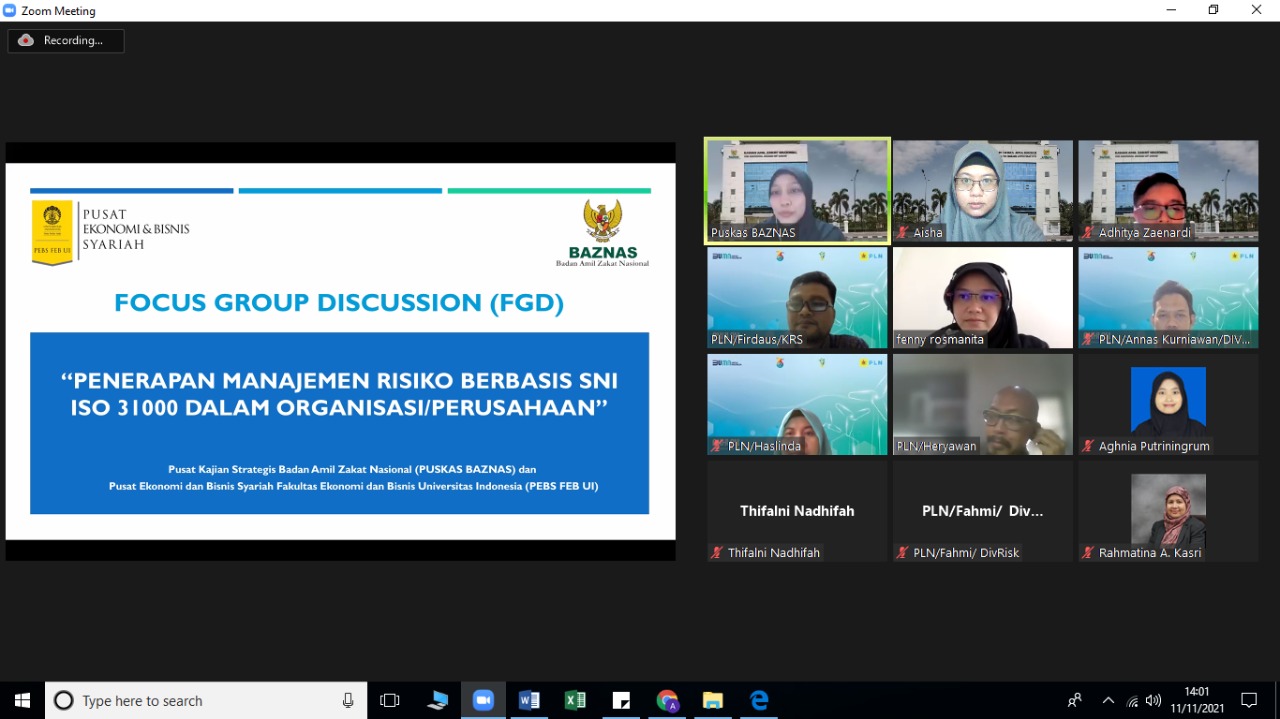Viewport: 1280px width, 719px height.
Task: Open the network status icon in the tray
Action: point(1132,700)
